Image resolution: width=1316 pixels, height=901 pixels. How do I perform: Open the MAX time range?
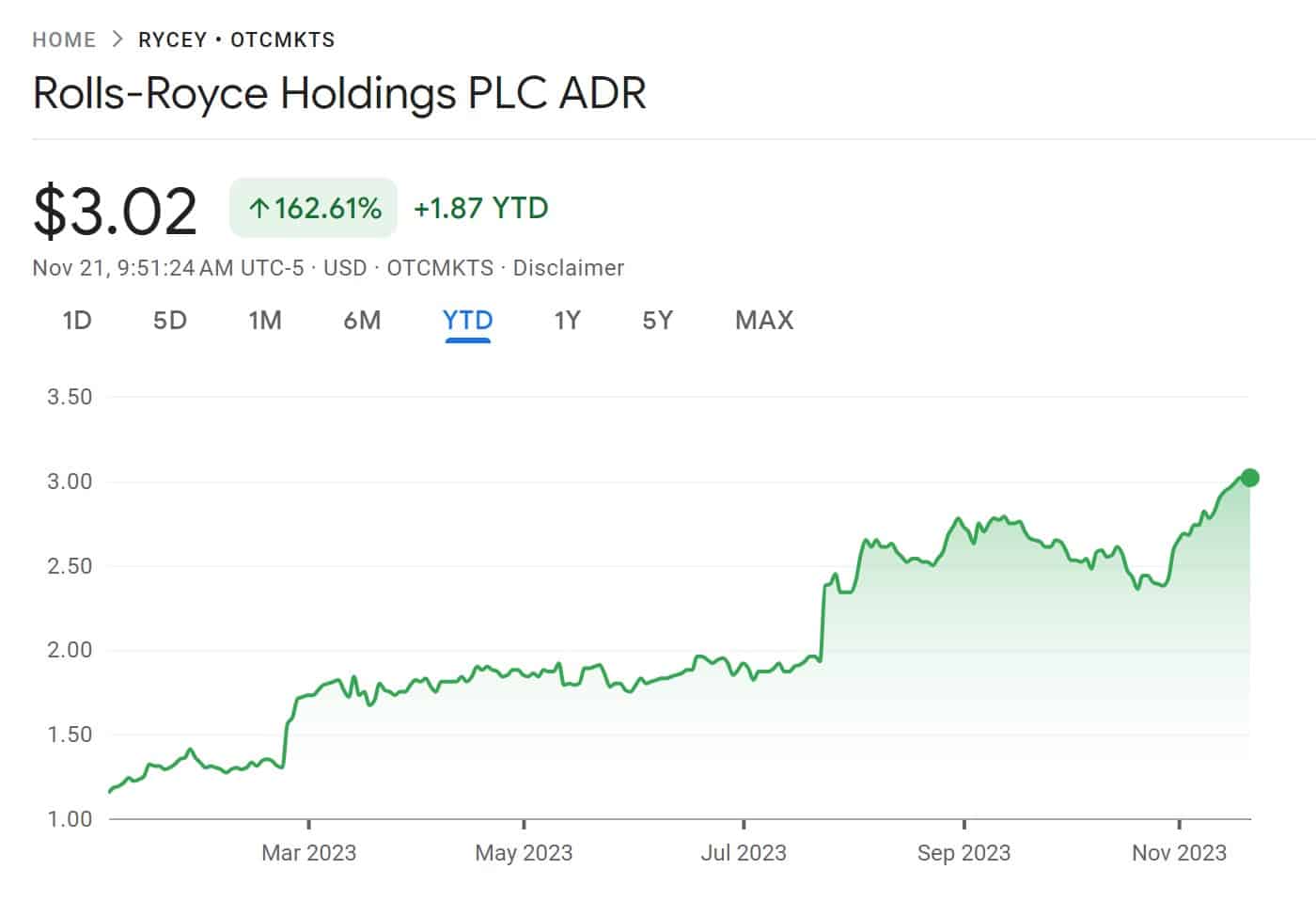click(x=764, y=321)
